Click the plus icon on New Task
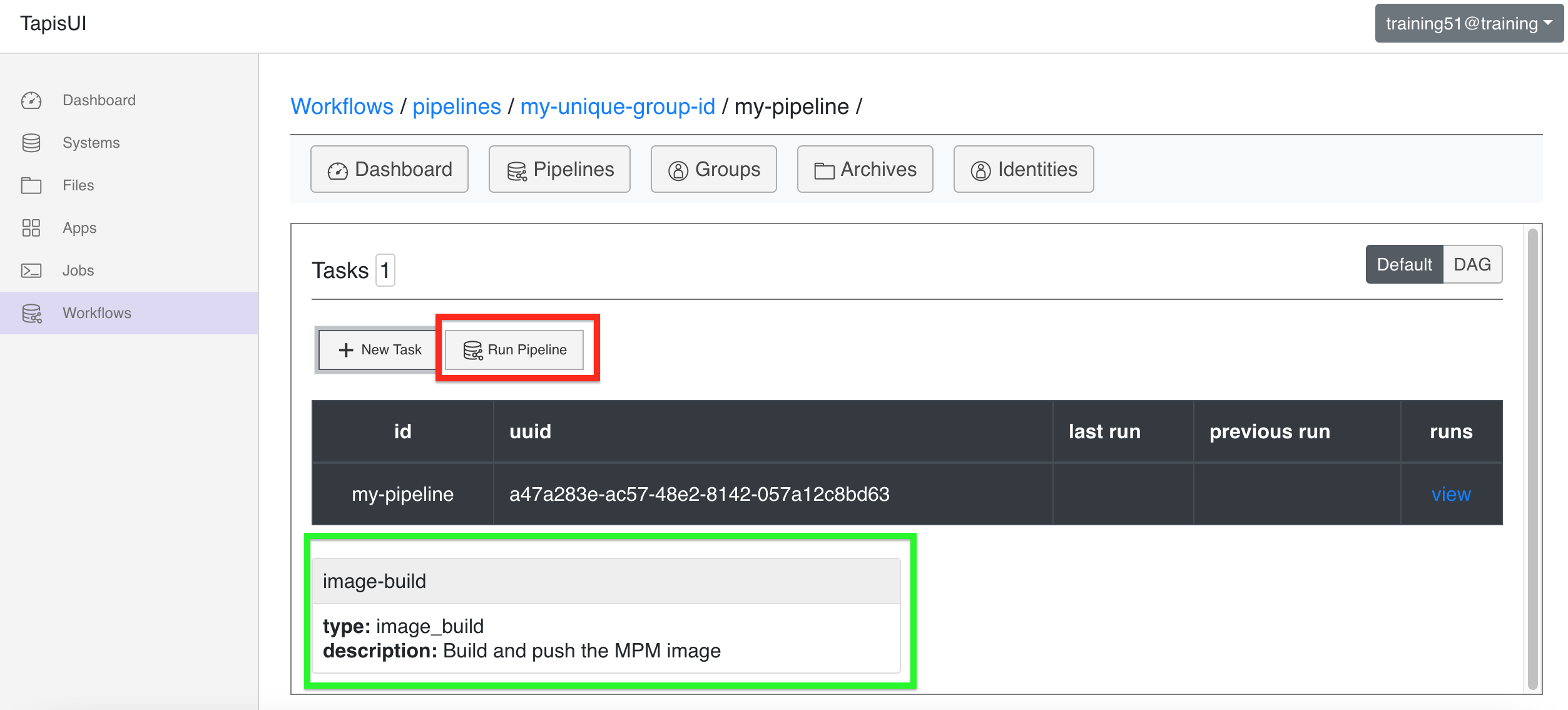This screenshot has width=1568, height=710. point(346,350)
